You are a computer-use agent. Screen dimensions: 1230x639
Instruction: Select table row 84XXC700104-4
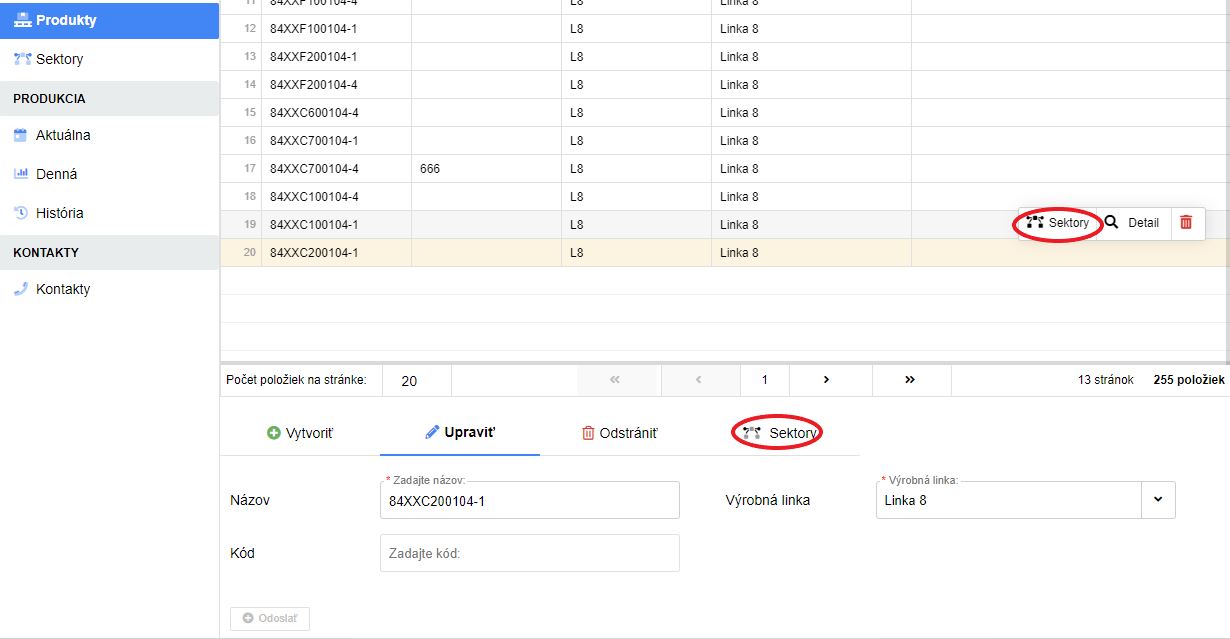coord(314,169)
